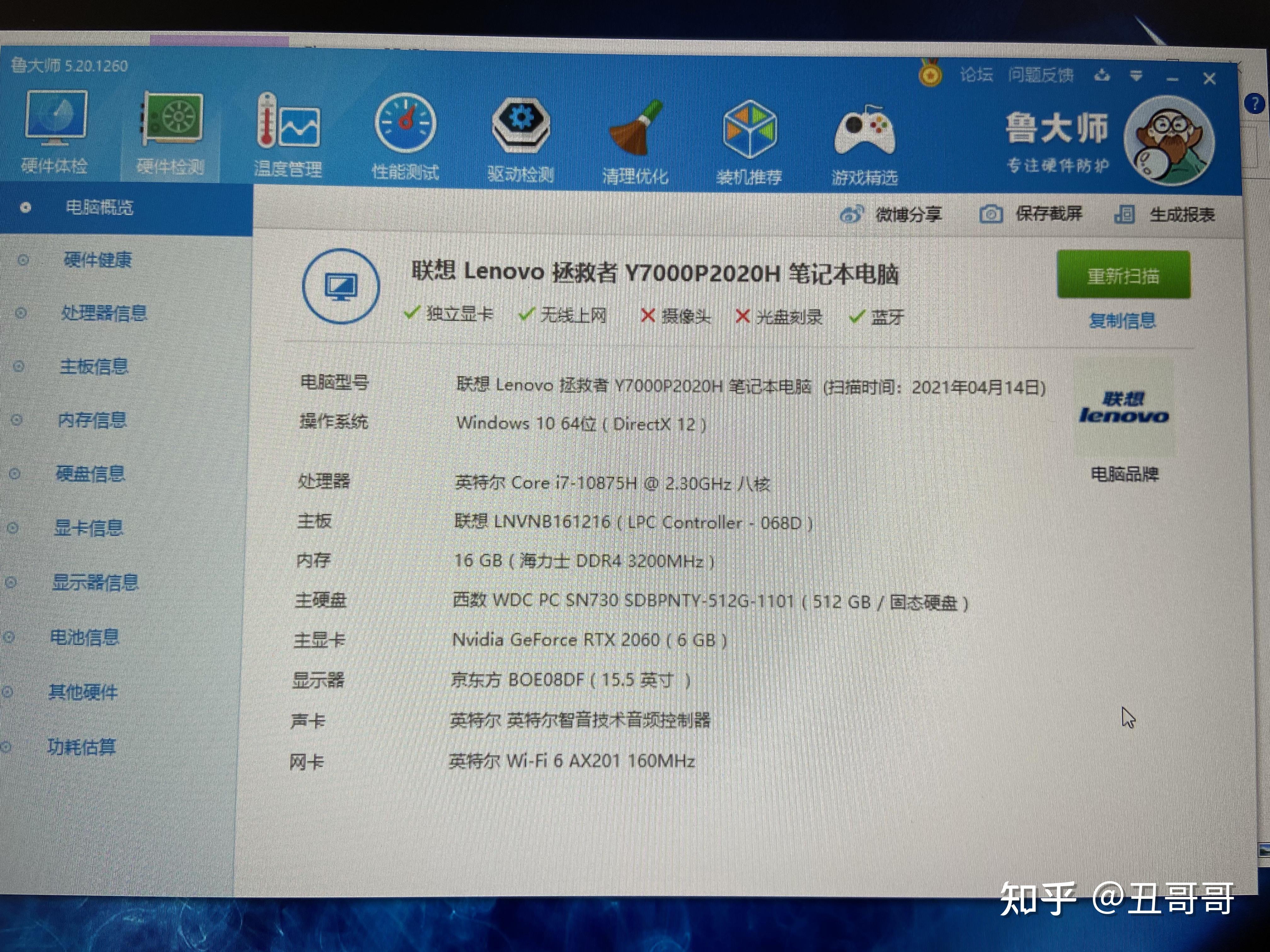The image size is (1270, 952).
Task: Click the 重新扫描 rescan button
Action: coord(1124,275)
